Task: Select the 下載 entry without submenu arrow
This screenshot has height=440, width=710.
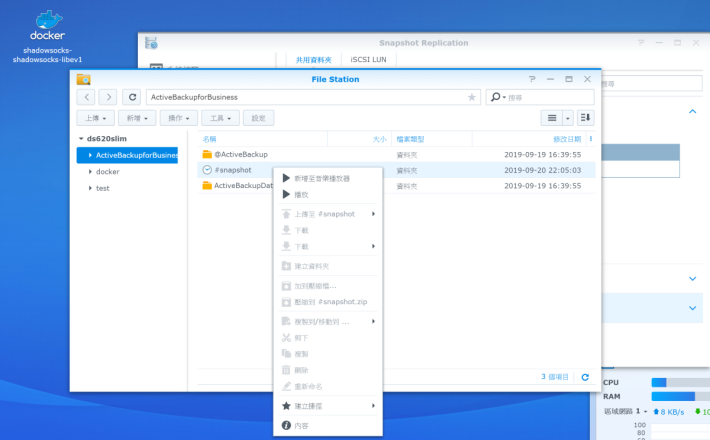Action: tap(328, 230)
